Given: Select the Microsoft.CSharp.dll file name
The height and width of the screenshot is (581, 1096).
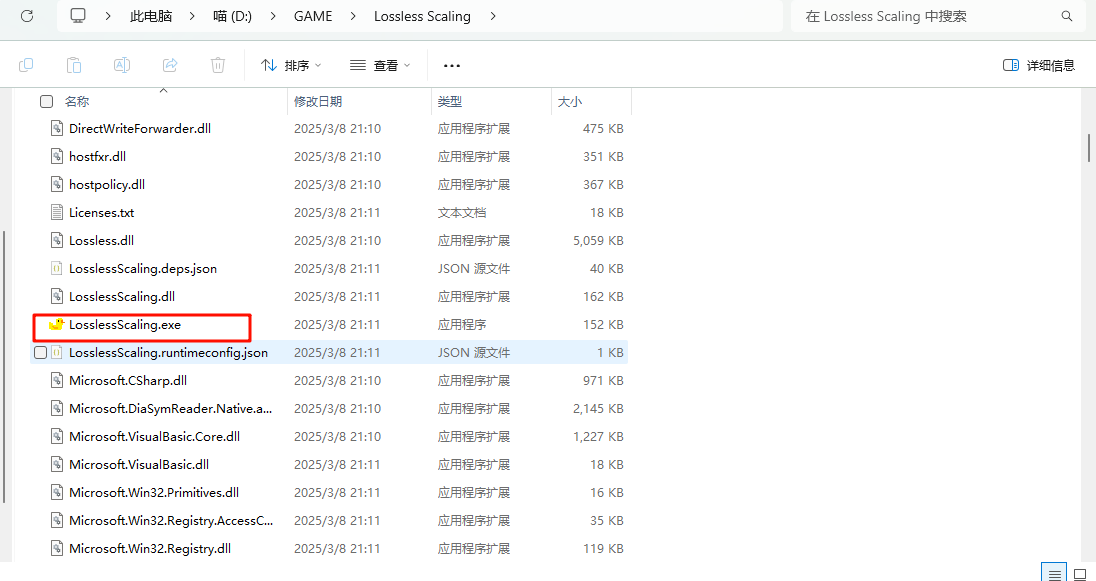Looking at the screenshot, I should (128, 380).
